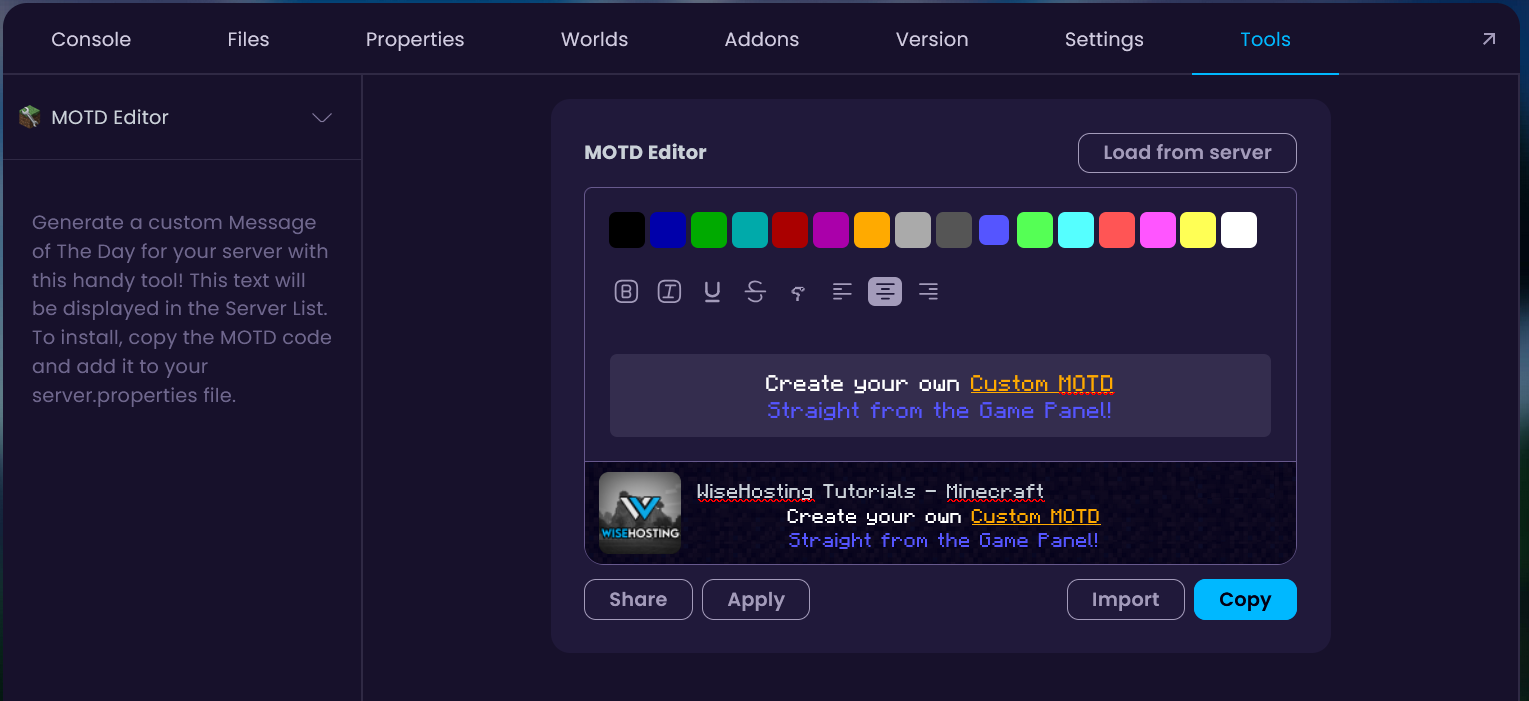Expand the MOTD Editor tool dropdown

322,118
